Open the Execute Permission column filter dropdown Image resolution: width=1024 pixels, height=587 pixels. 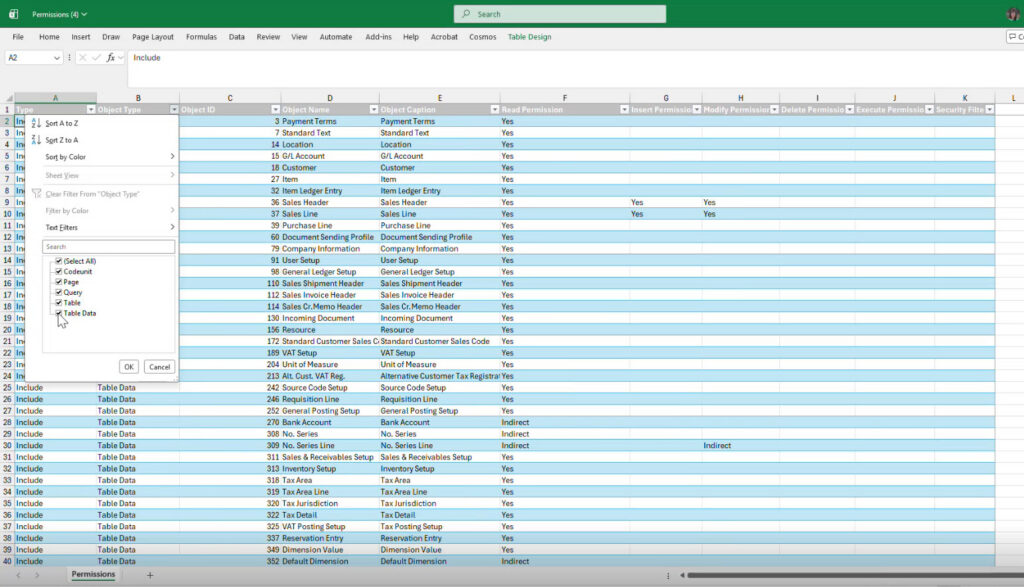point(929,110)
